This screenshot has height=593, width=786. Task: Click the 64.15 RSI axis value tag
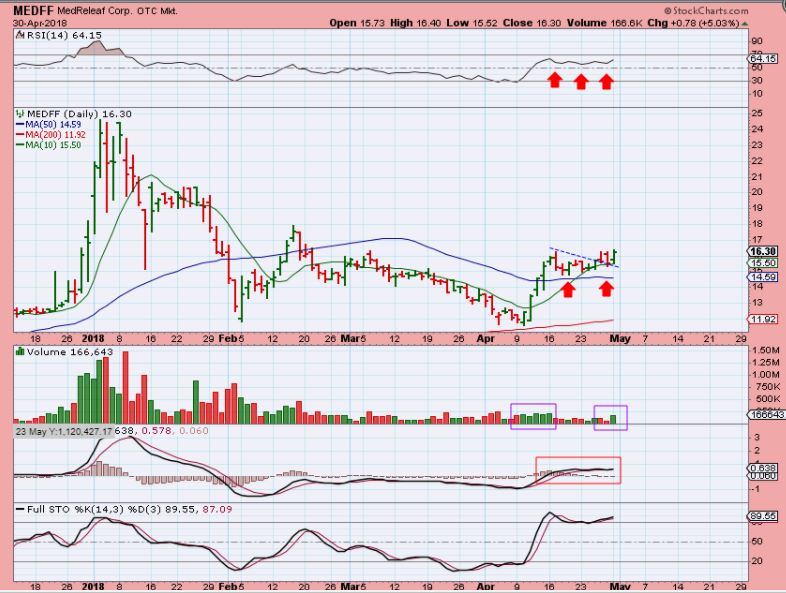click(x=762, y=59)
